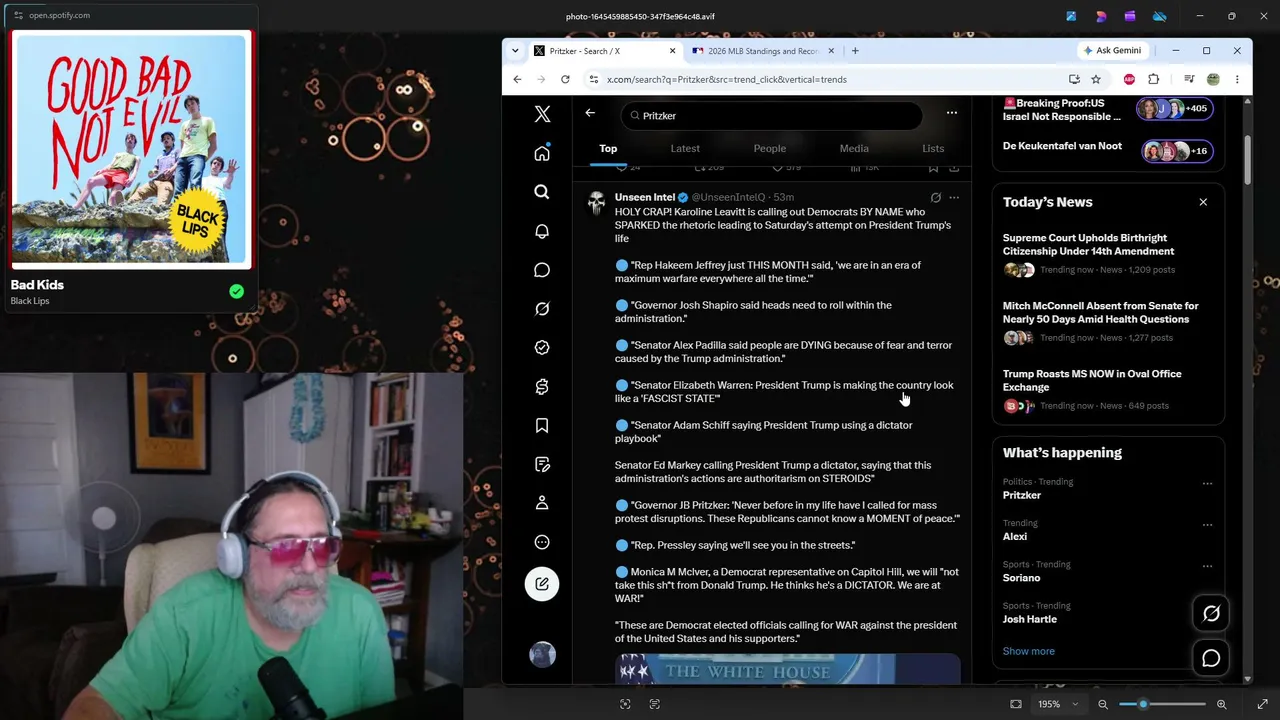Open more options for the Soriano trend
The width and height of the screenshot is (1280, 720).
tap(1207, 566)
